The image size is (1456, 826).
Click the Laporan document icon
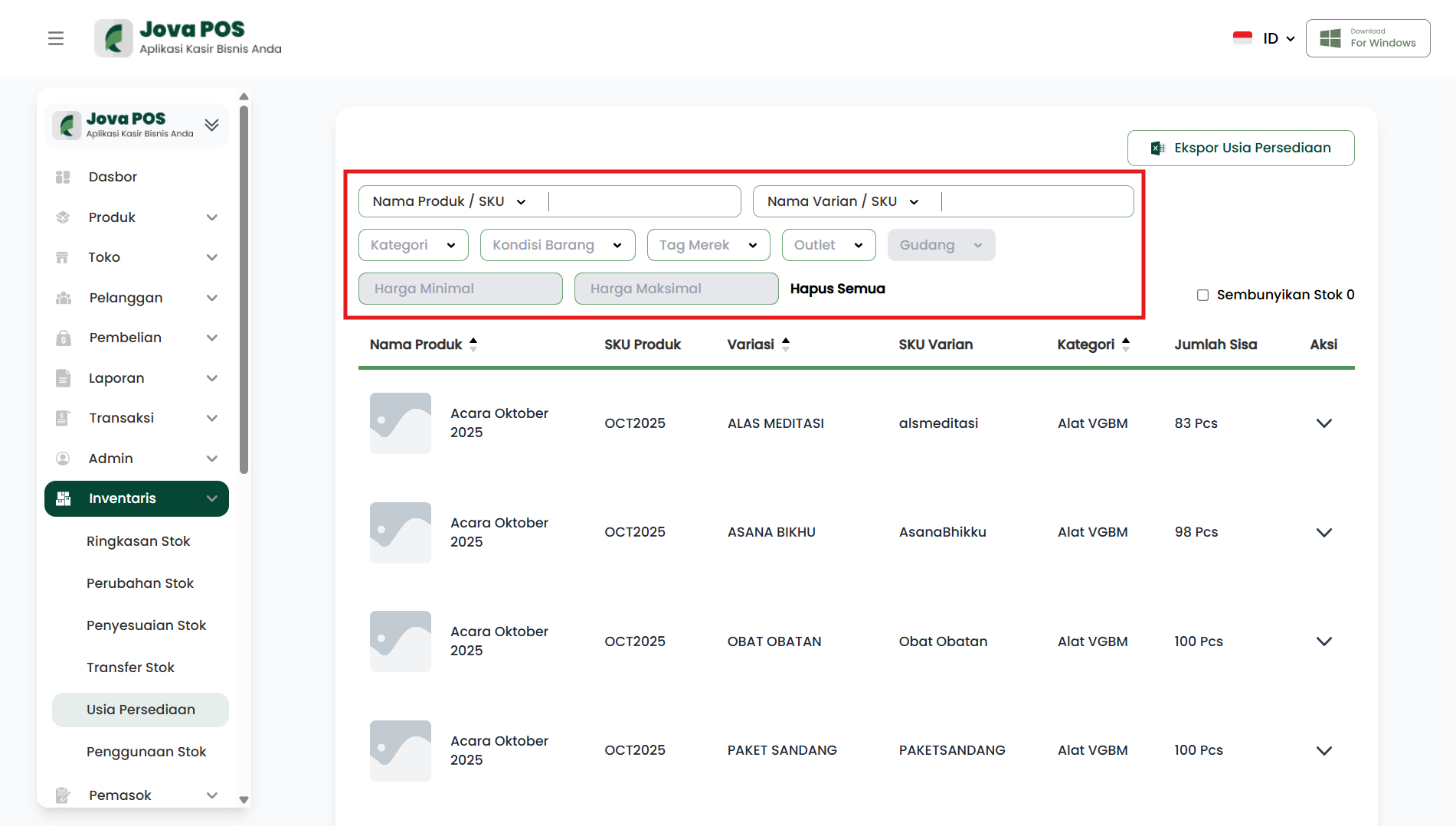point(63,378)
